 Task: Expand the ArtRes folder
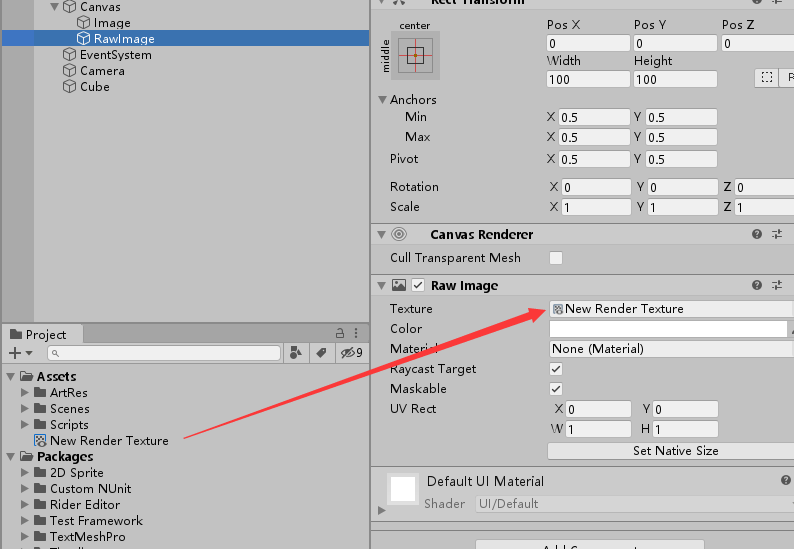coord(26,393)
